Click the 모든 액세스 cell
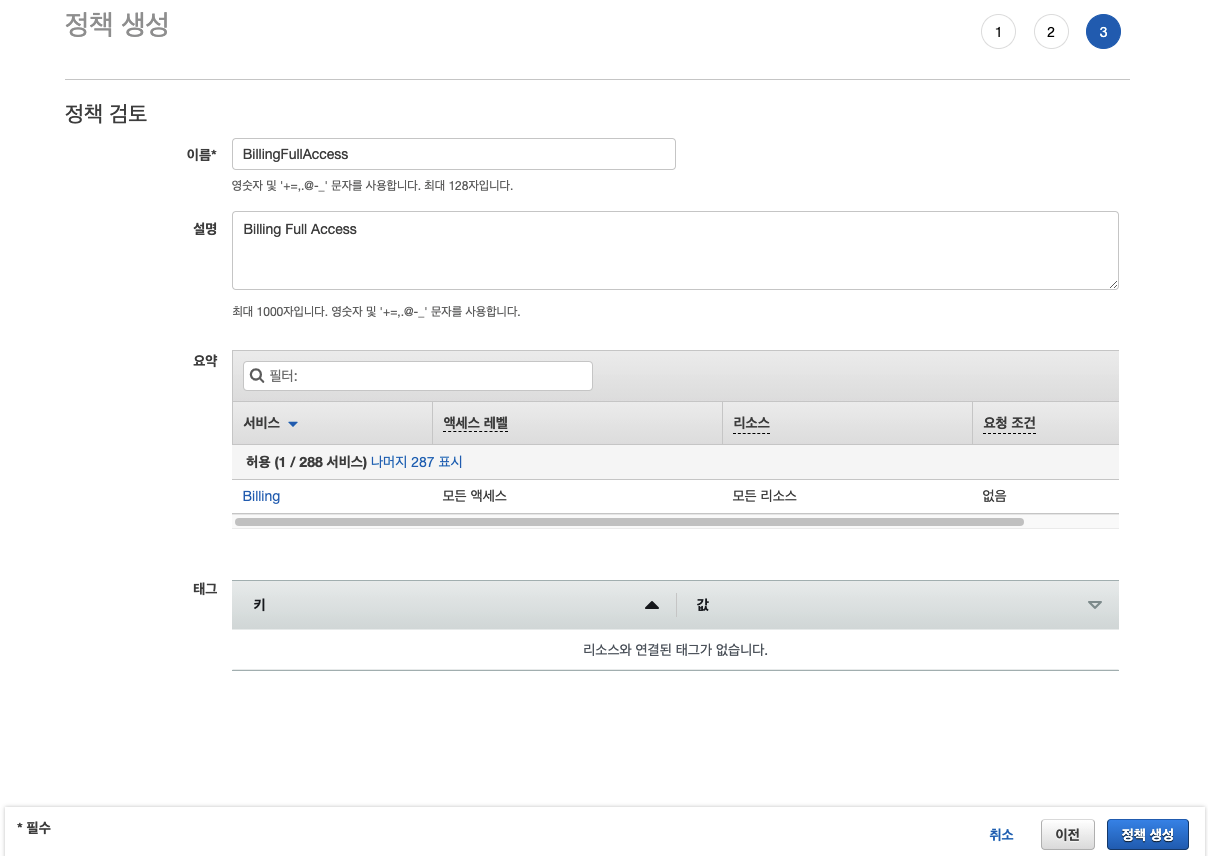Viewport: 1208px width, 856px height. 475,496
